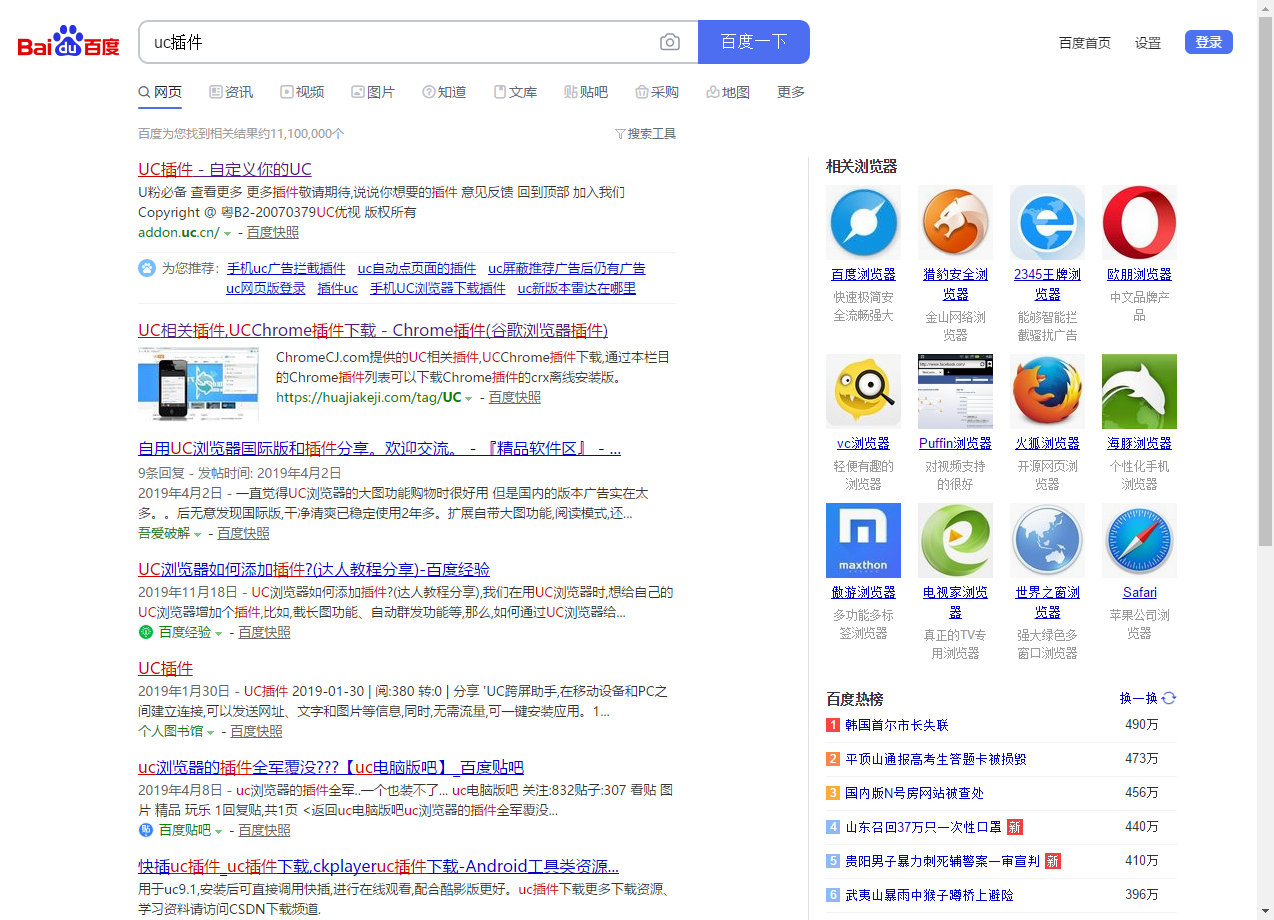Image resolution: width=1274 pixels, height=920 pixels.
Task: Open 世界之窗浏览器 globe icon
Action: pyautogui.click(x=1047, y=540)
